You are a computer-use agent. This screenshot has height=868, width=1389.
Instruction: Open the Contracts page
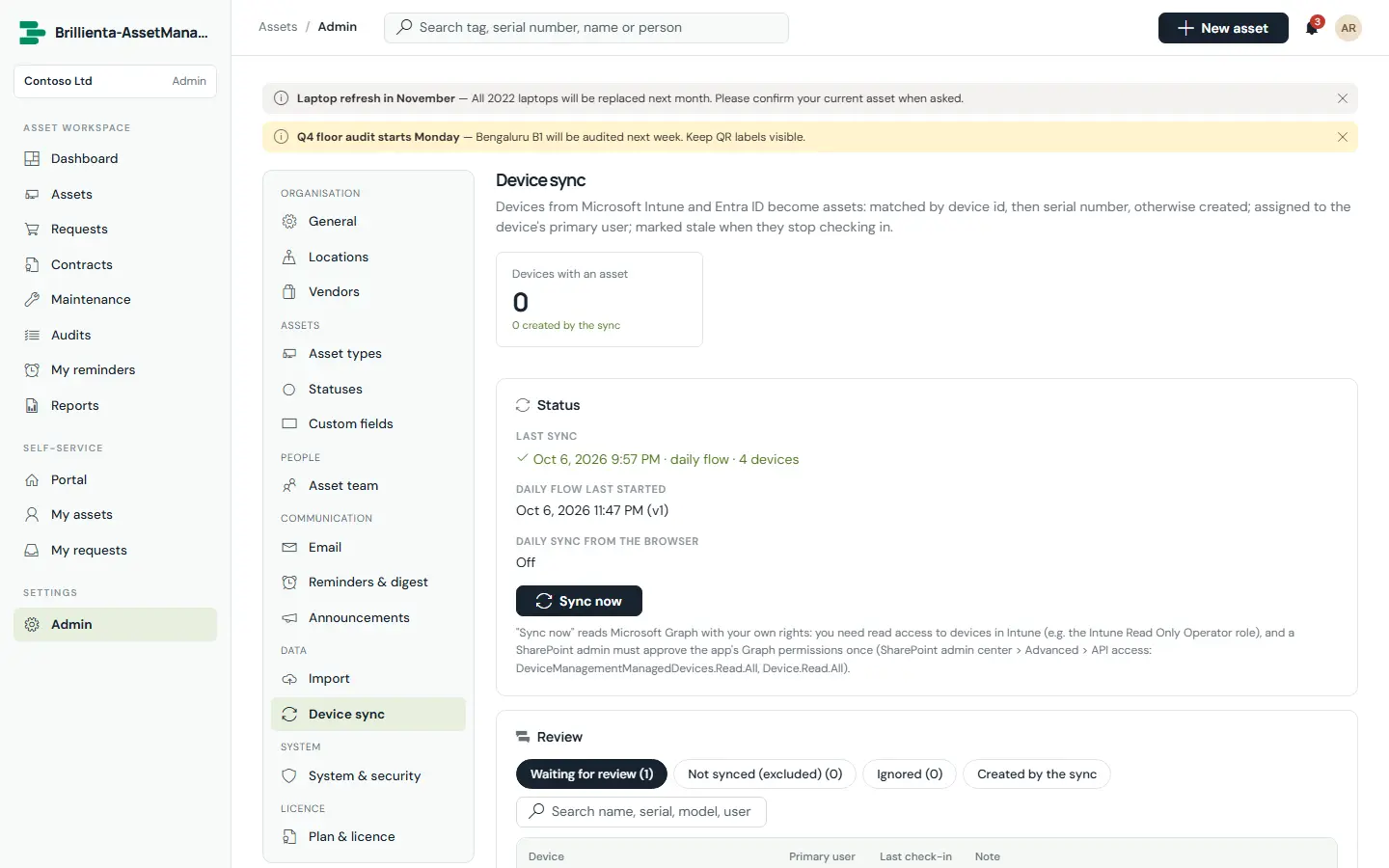(x=116, y=264)
